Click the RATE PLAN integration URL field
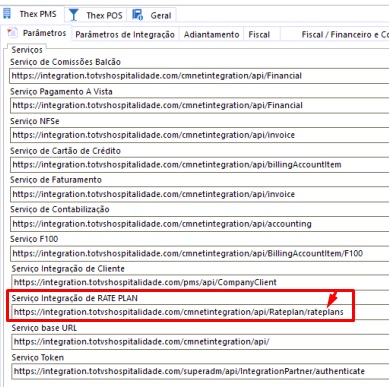This screenshot has width=389, height=387. coord(200,312)
